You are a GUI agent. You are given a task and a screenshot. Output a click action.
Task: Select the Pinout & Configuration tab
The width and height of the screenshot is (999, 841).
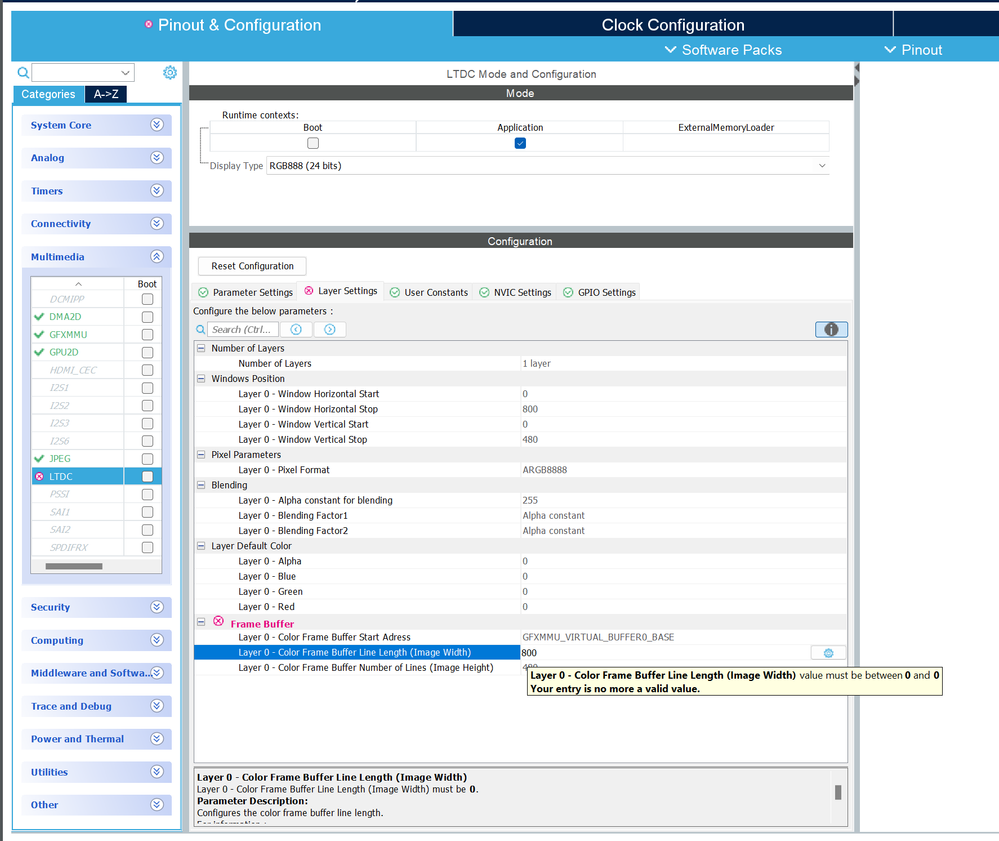pos(233,25)
